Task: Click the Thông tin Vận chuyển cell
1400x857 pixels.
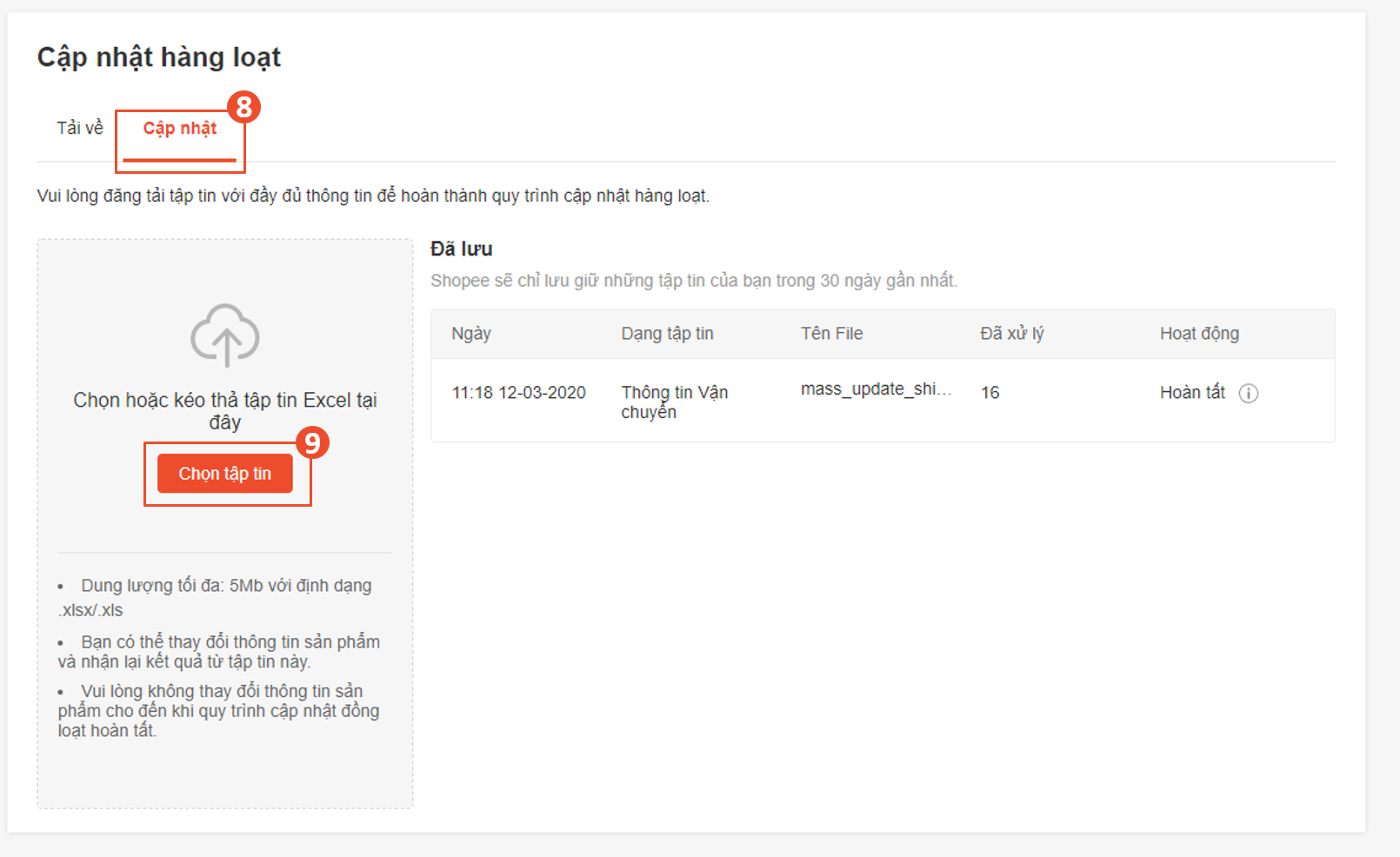Action: pyautogui.click(x=677, y=402)
